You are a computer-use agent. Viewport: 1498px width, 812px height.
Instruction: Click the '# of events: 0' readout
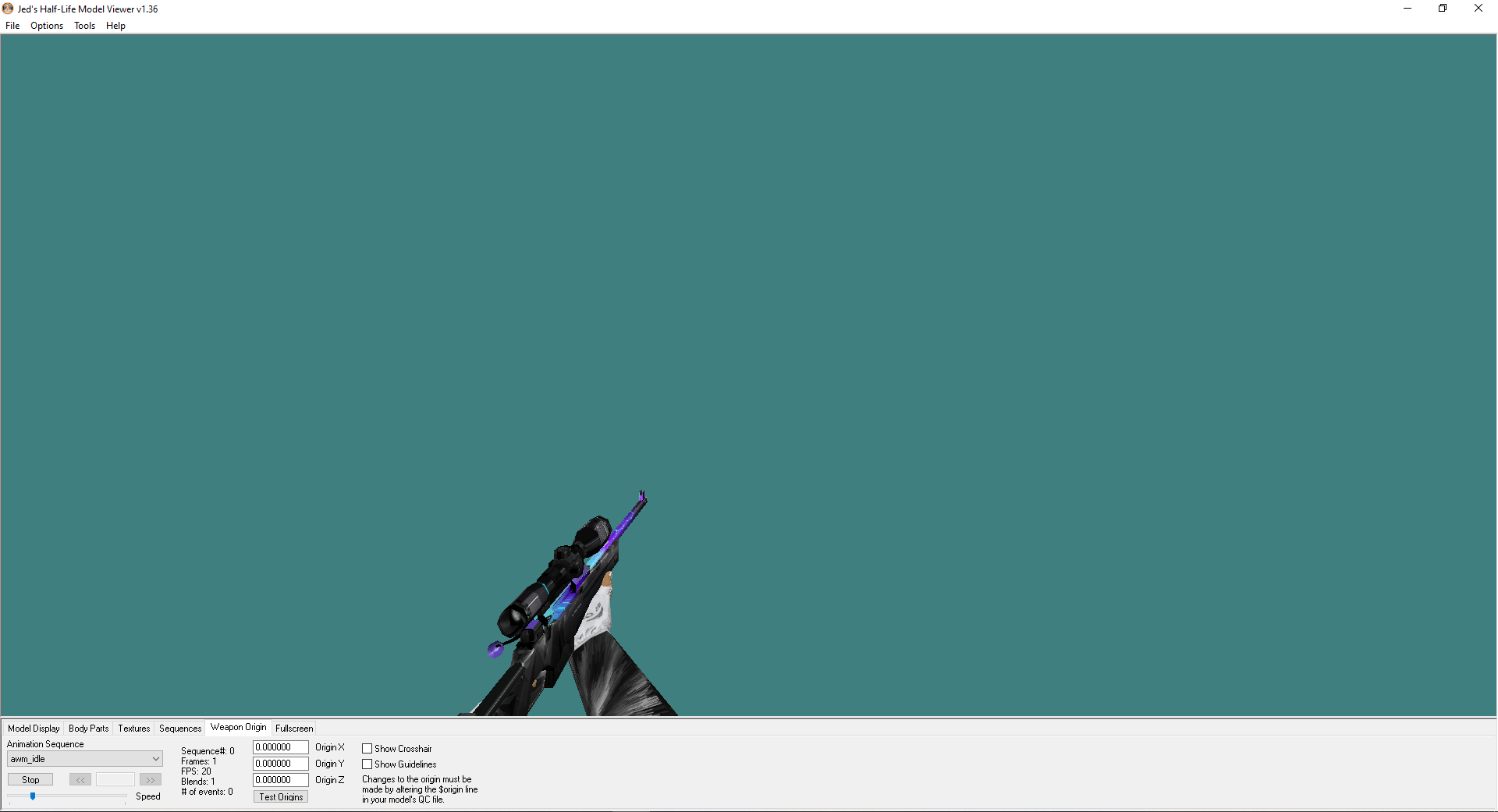tap(207, 792)
